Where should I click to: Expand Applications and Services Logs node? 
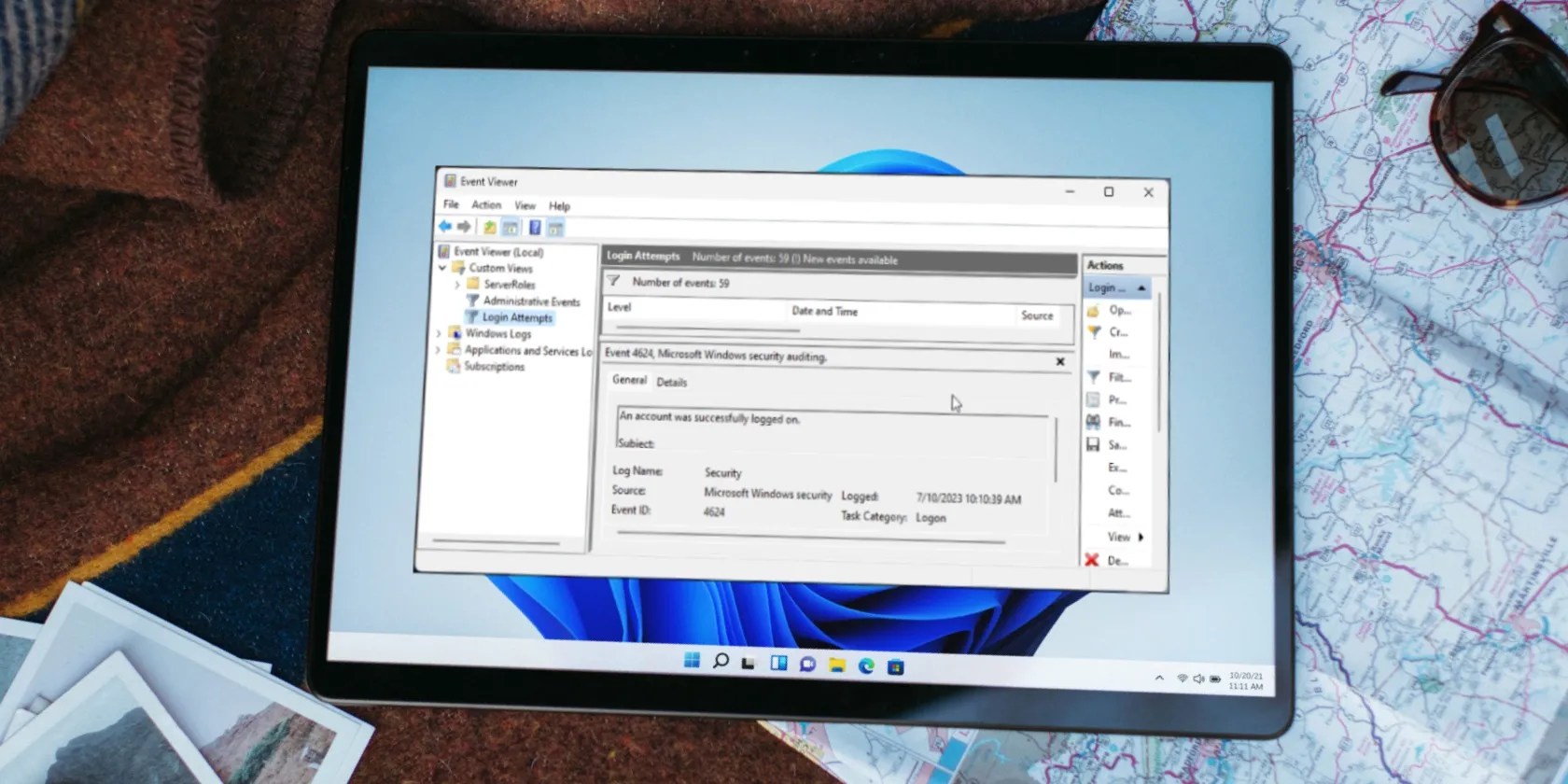(x=439, y=350)
